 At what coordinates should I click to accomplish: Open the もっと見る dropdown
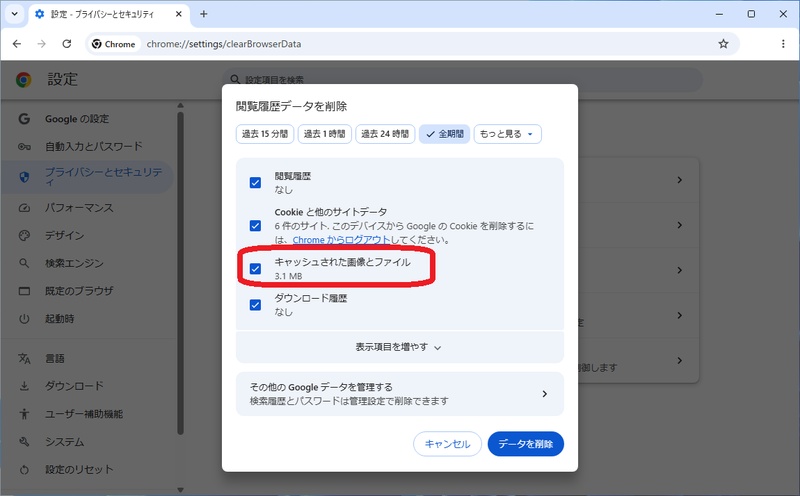pos(507,134)
